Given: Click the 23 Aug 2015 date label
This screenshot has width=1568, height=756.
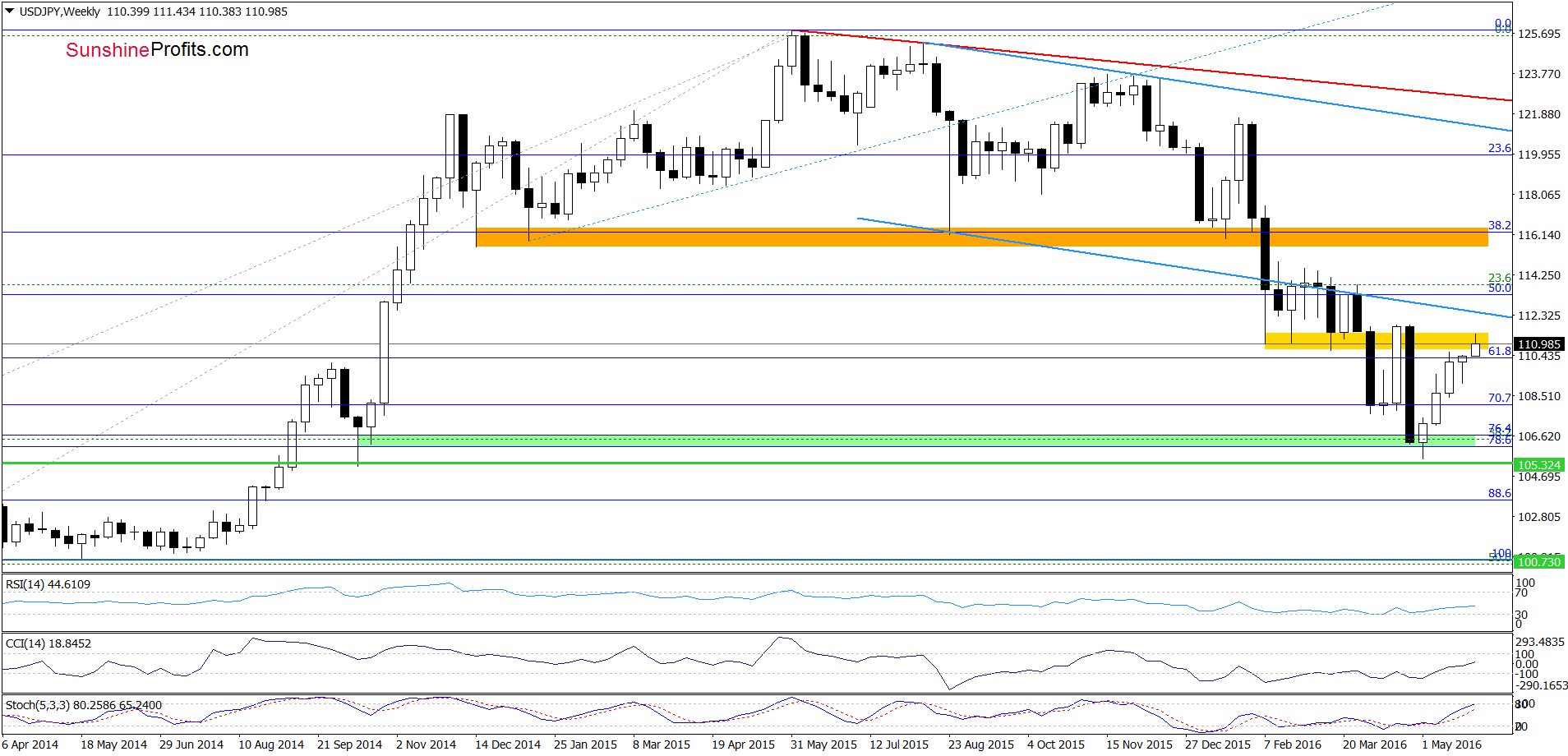Looking at the screenshot, I should 981,744.
